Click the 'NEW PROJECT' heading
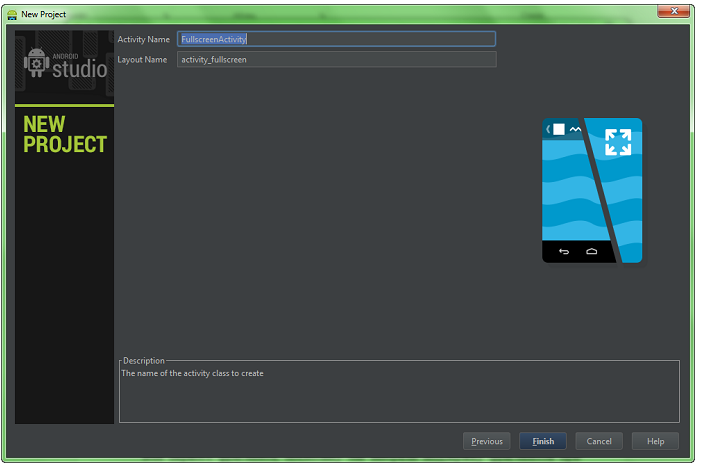Image resolution: width=701 pixels, height=473 pixels. [65, 134]
